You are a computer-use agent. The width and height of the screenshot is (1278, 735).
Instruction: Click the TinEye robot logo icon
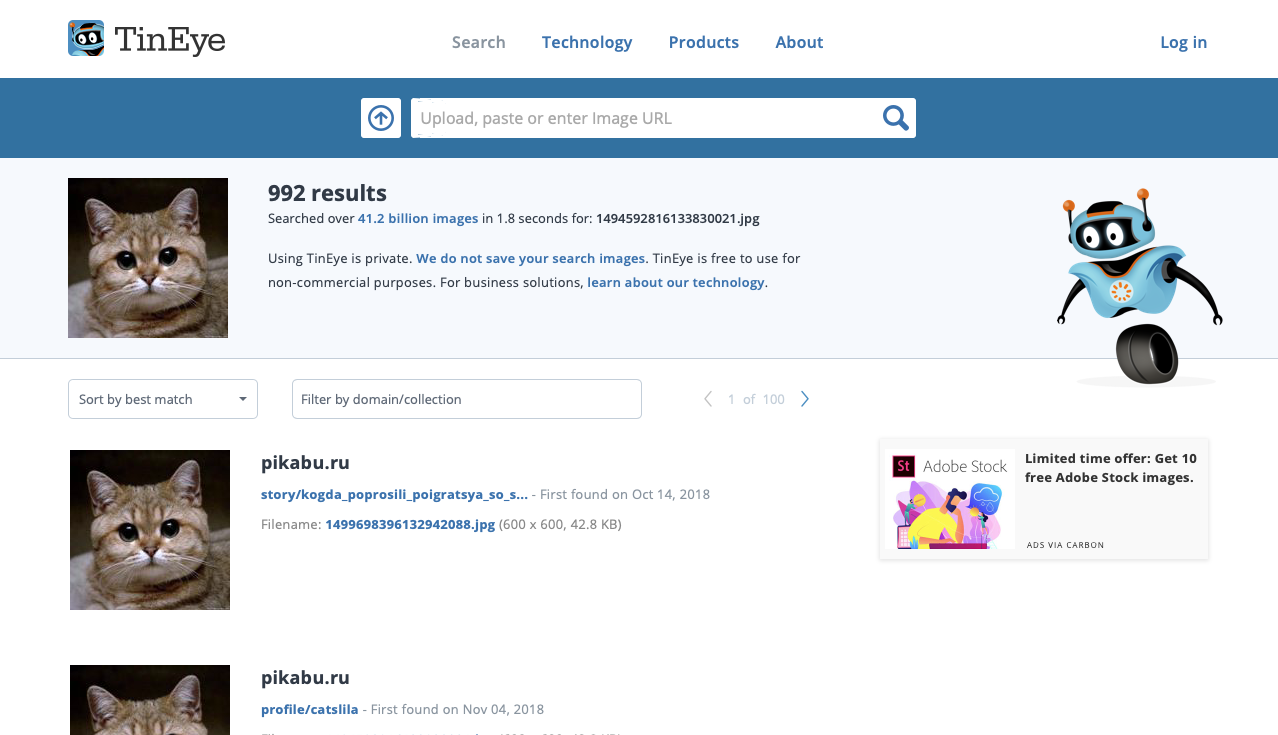86,39
